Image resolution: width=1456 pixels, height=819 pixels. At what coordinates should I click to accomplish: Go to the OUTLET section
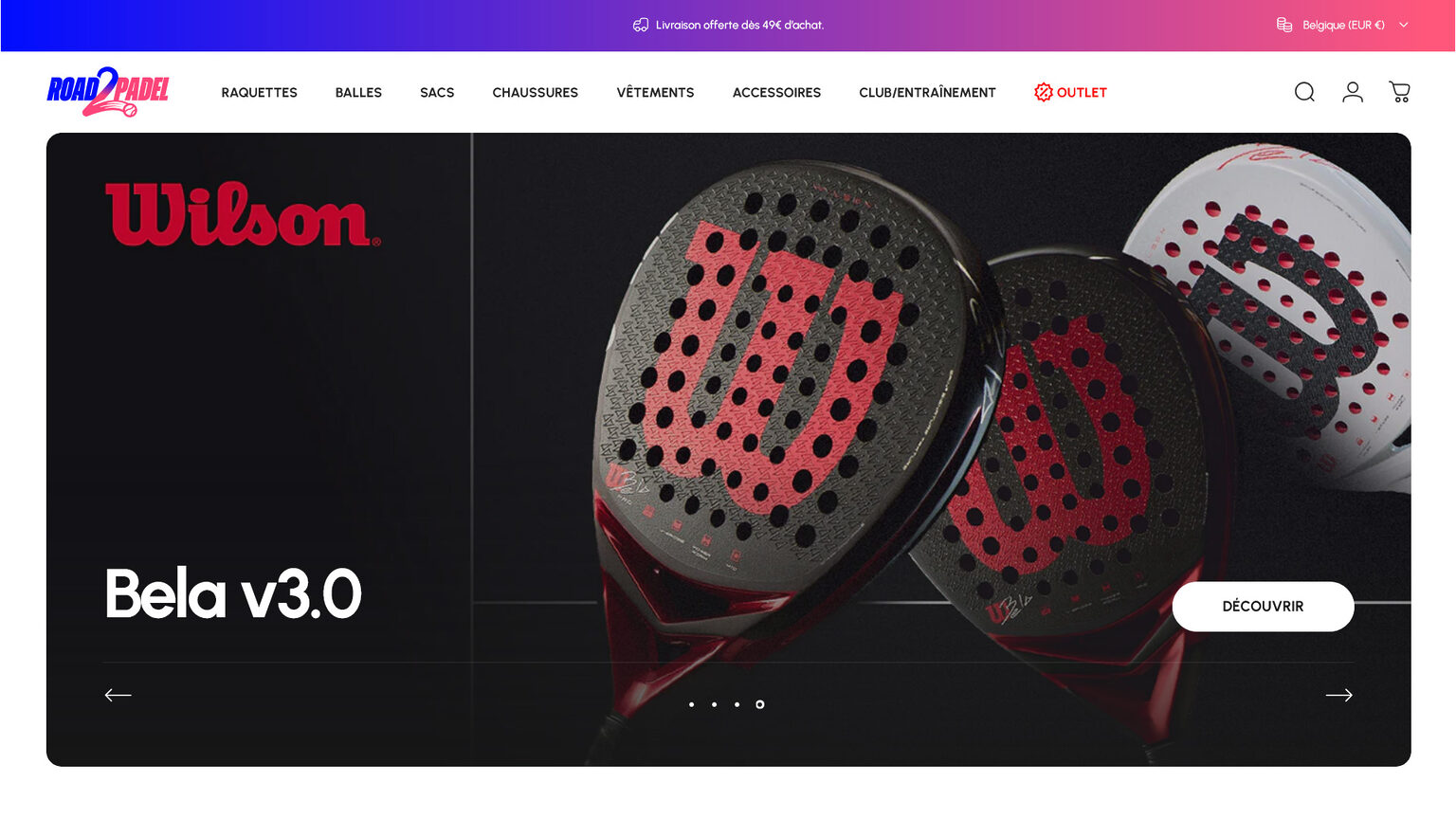tap(1070, 92)
